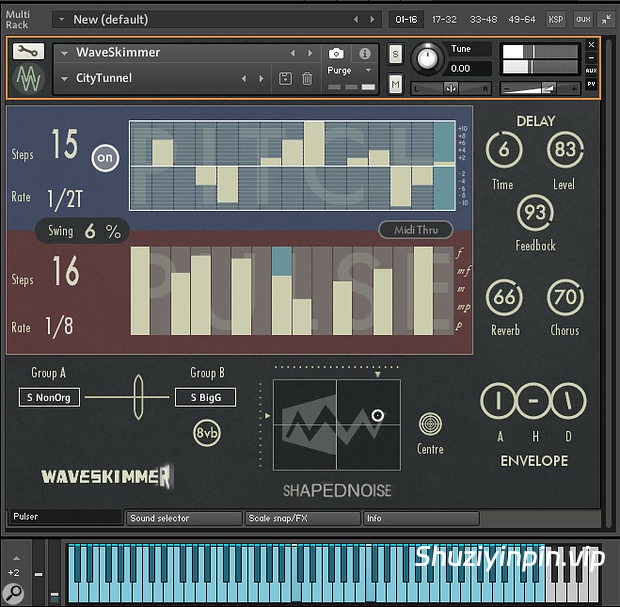Click the Group A/B crossfade slider handle

click(138, 397)
